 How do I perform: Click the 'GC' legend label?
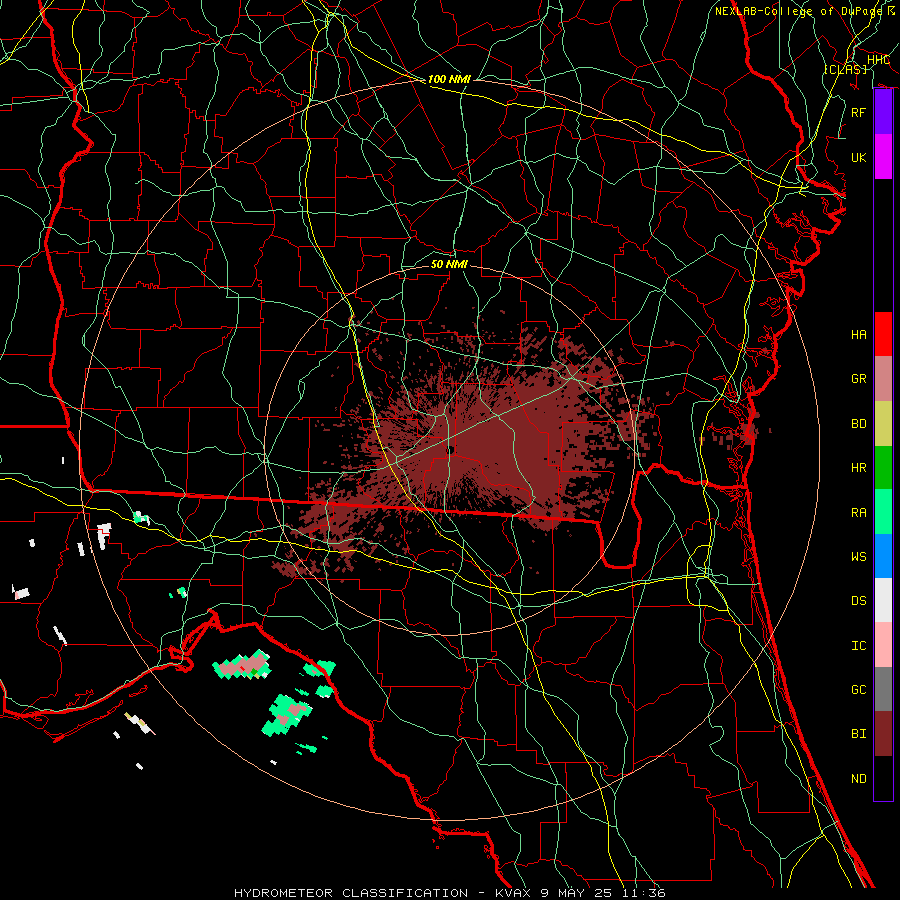(x=859, y=689)
